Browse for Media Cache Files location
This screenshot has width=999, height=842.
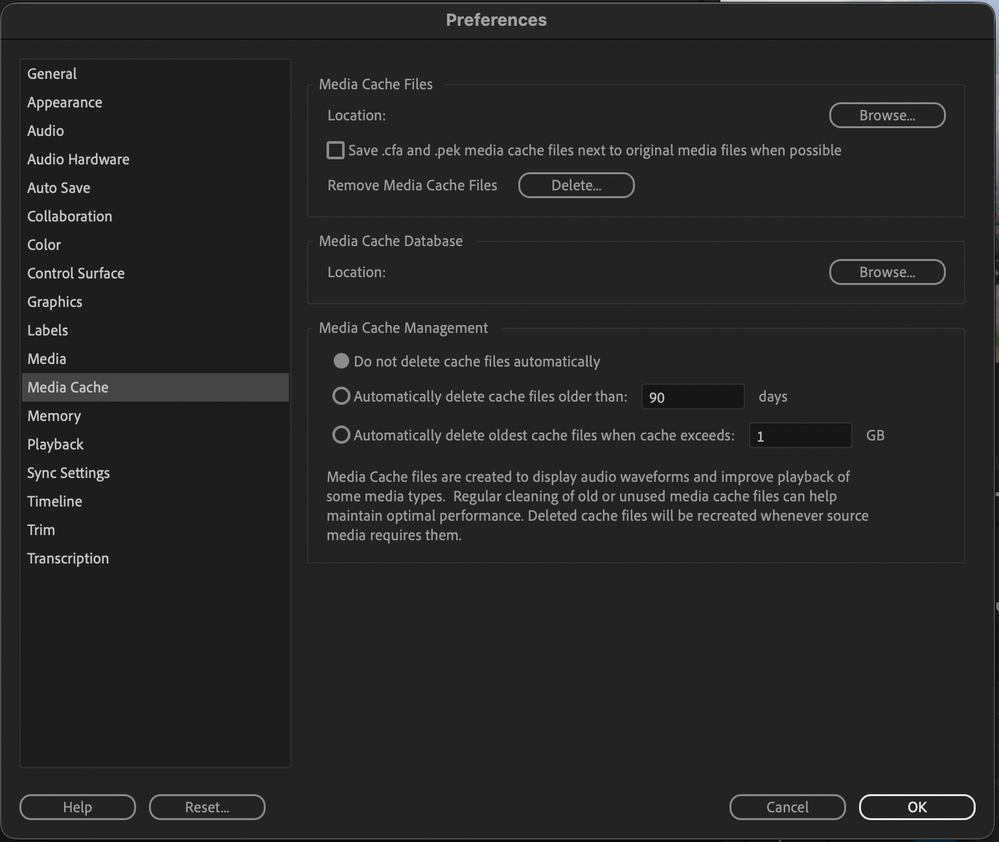(x=886, y=115)
